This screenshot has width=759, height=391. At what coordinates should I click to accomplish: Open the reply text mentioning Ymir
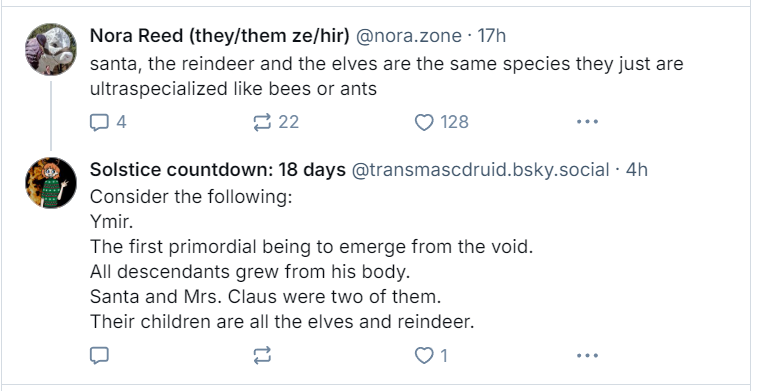311,259
